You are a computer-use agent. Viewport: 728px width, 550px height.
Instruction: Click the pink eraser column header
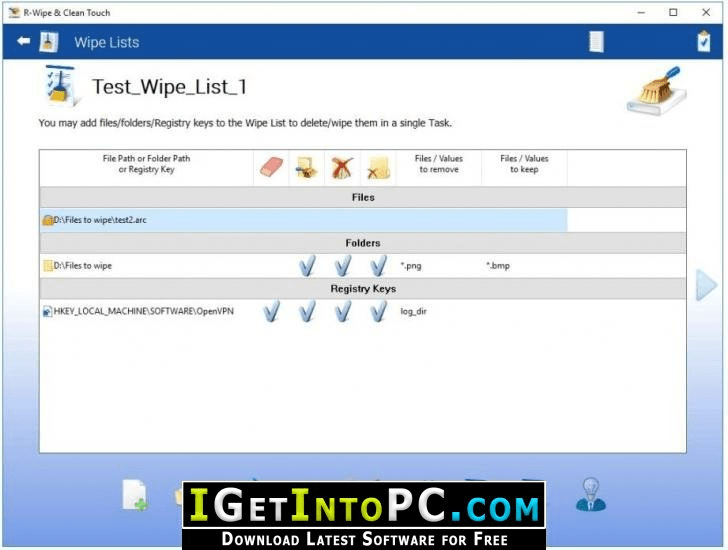click(272, 168)
